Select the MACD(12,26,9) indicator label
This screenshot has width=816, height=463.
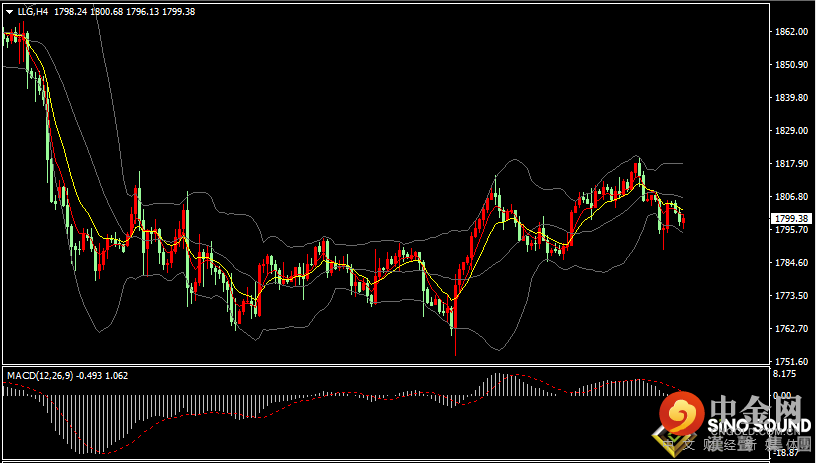pyautogui.click(x=40, y=376)
